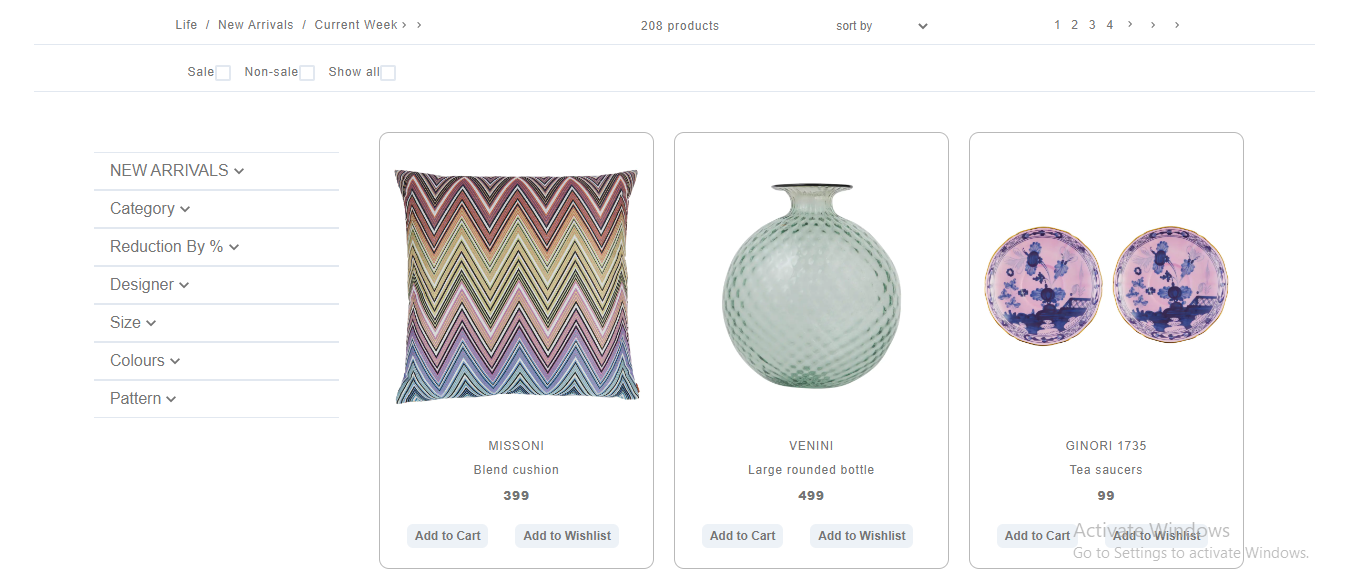This screenshot has height=588, width=1346.
Task: Add Ginori 1735 tea saucers to Cart
Action: click(x=1037, y=535)
